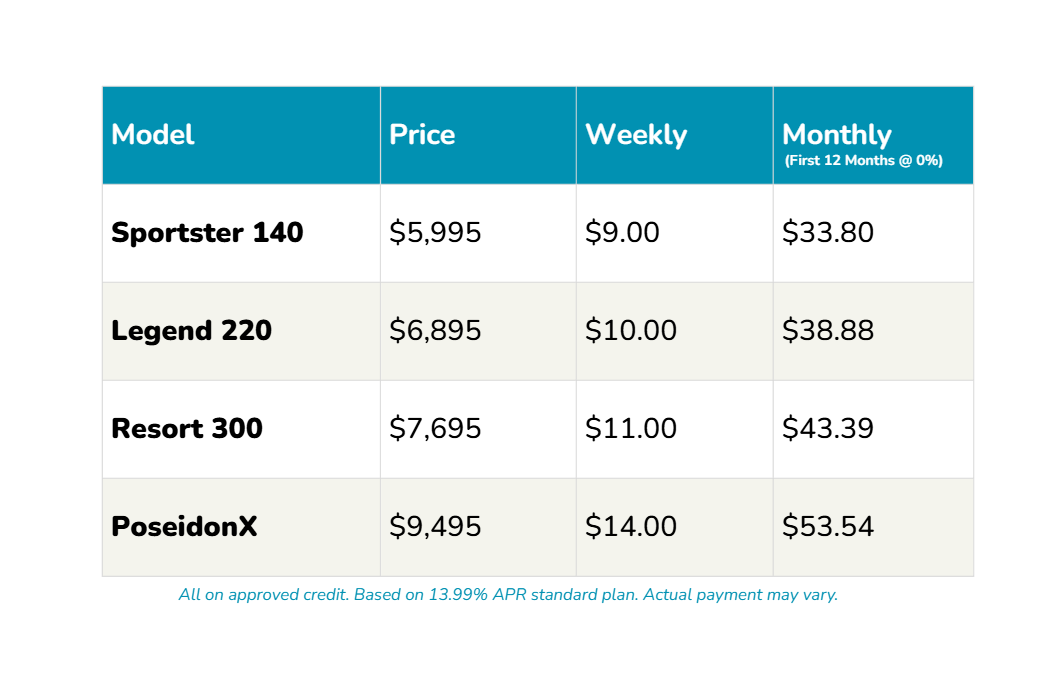The width and height of the screenshot is (1055, 691).
Task: Select the $7,695 price cell
Action: tap(435, 429)
